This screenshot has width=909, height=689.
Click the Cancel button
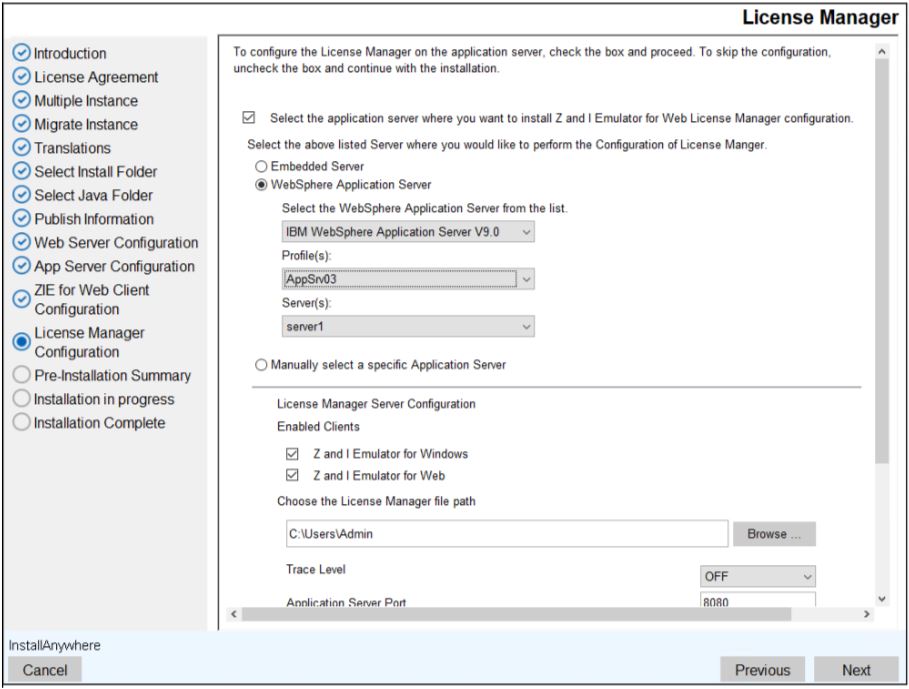45,670
